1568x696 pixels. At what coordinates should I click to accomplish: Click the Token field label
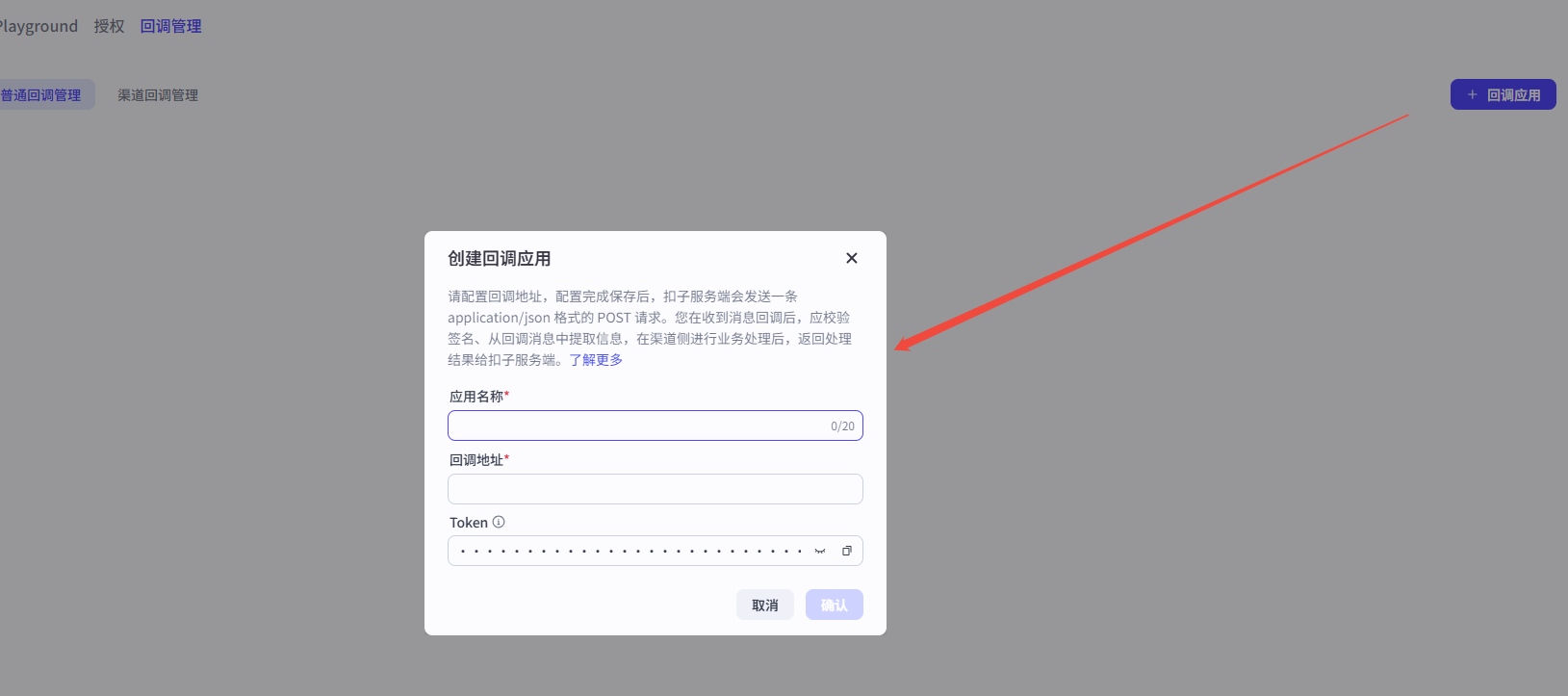469,523
